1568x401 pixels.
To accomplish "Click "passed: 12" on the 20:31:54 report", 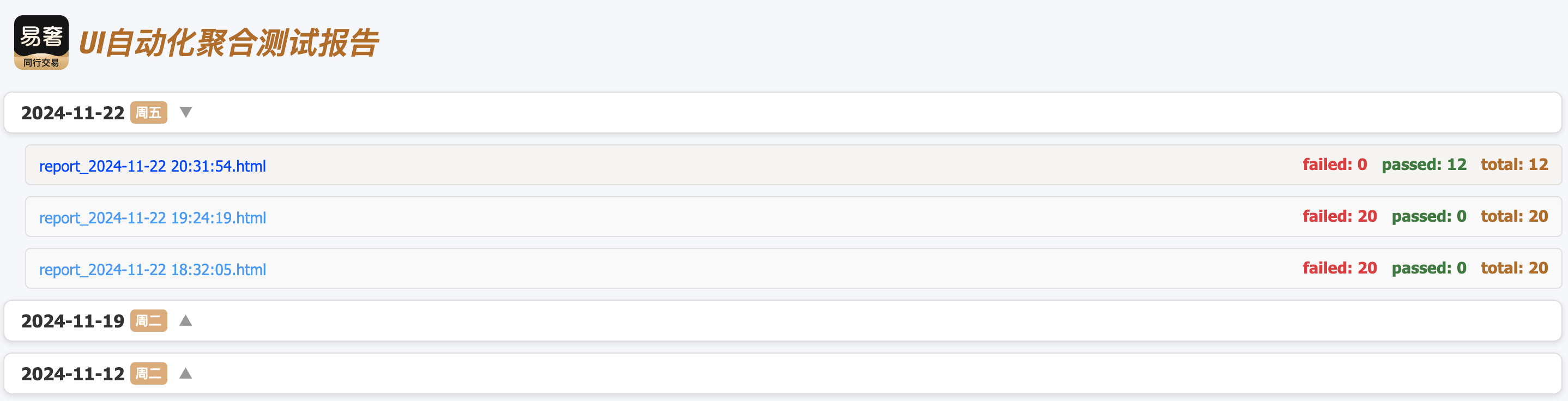I will [x=1424, y=165].
